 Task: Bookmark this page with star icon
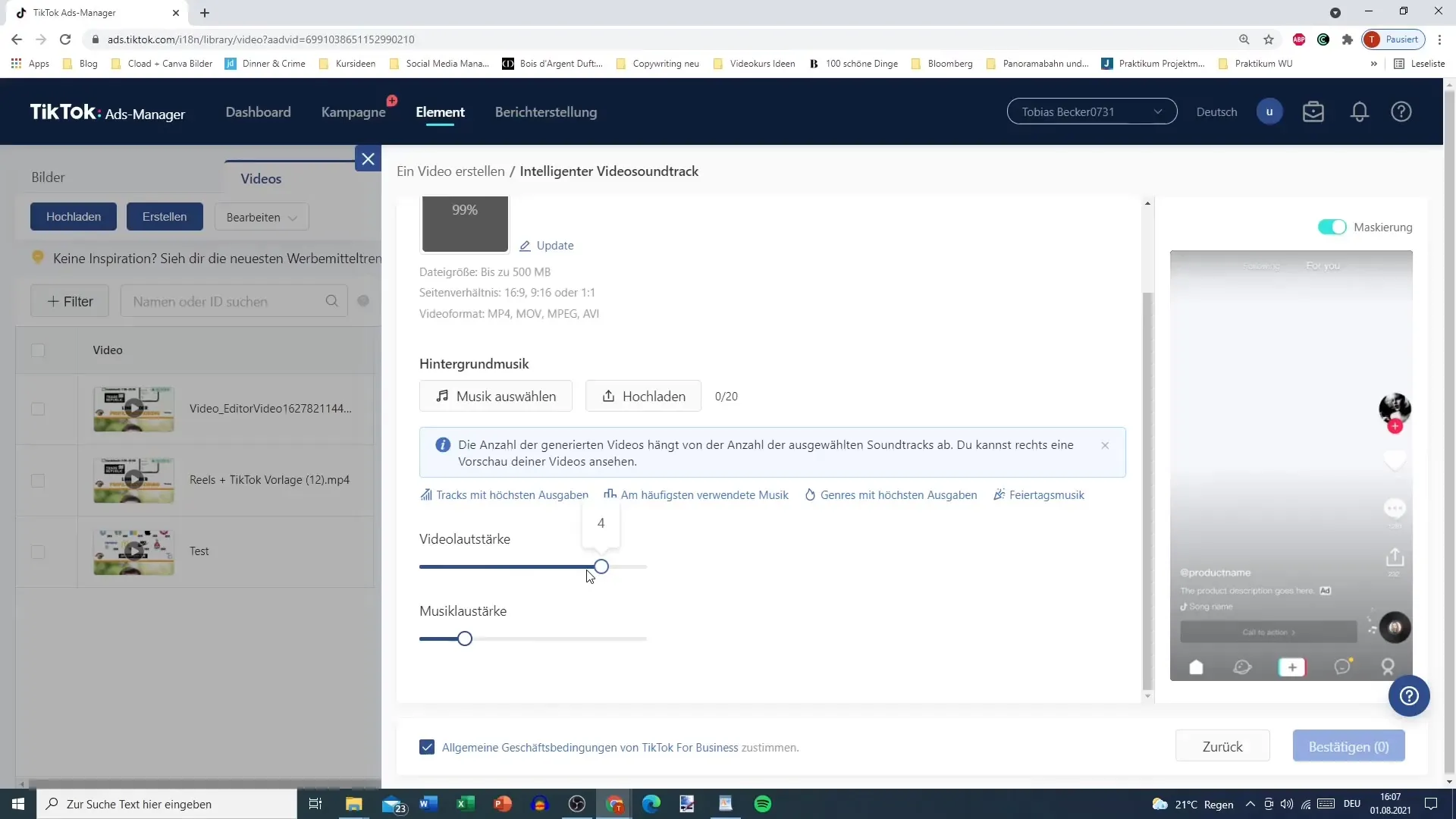coord(1269,39)
